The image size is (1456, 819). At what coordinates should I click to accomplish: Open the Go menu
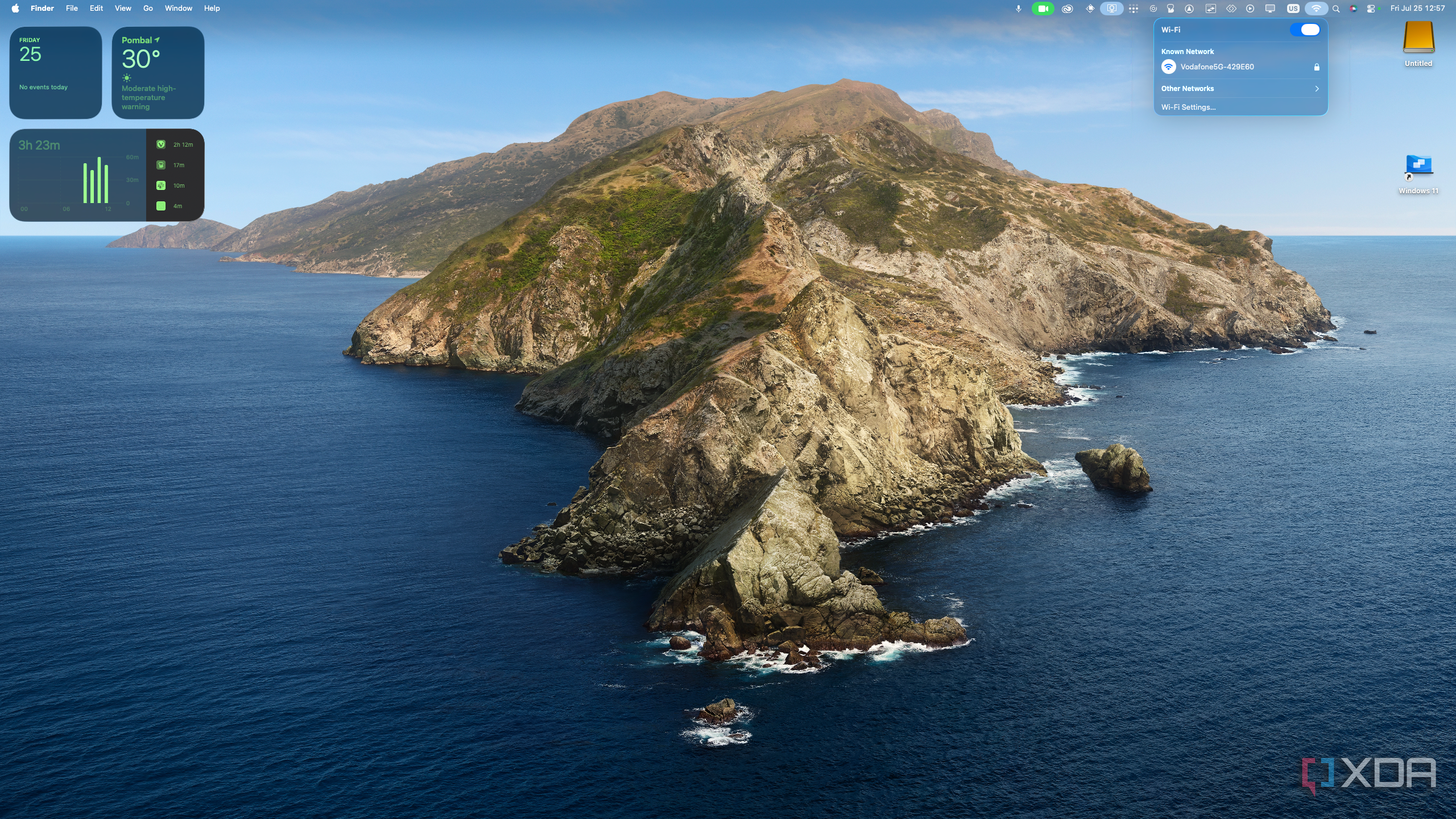(148, 8)
